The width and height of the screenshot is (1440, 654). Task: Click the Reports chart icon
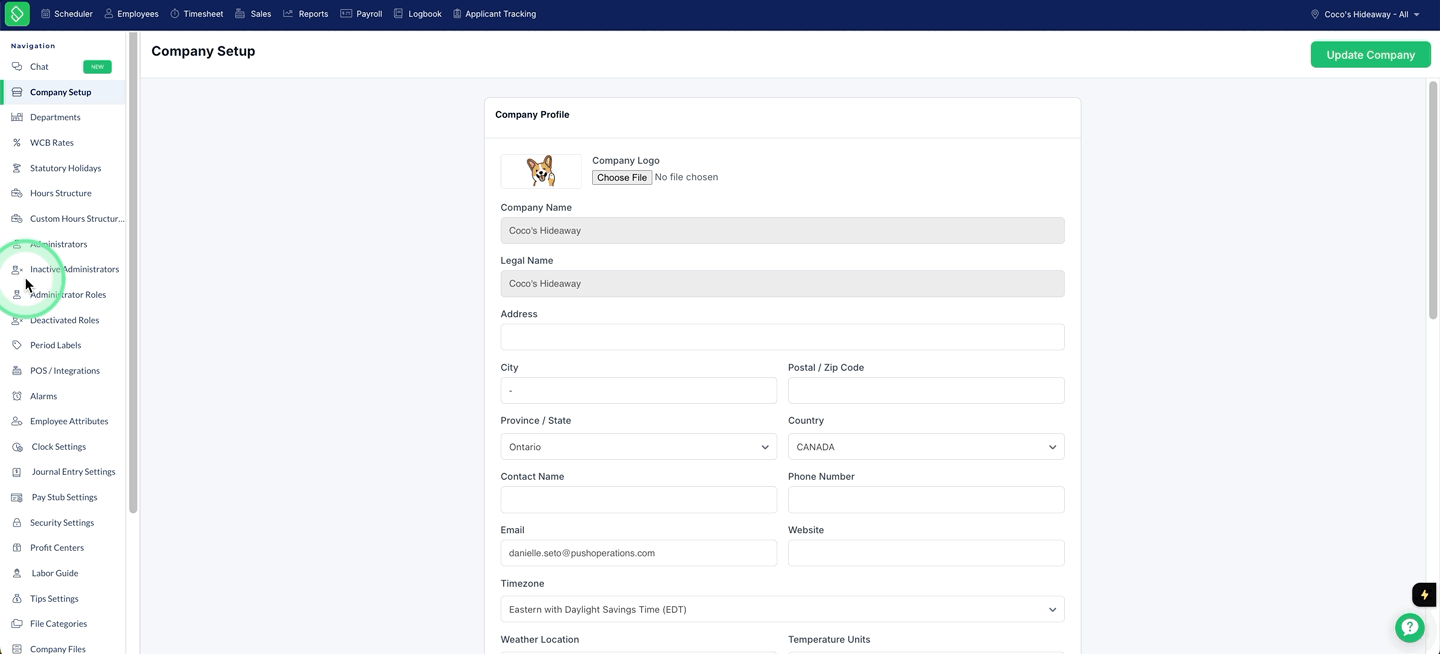point(288,14)
